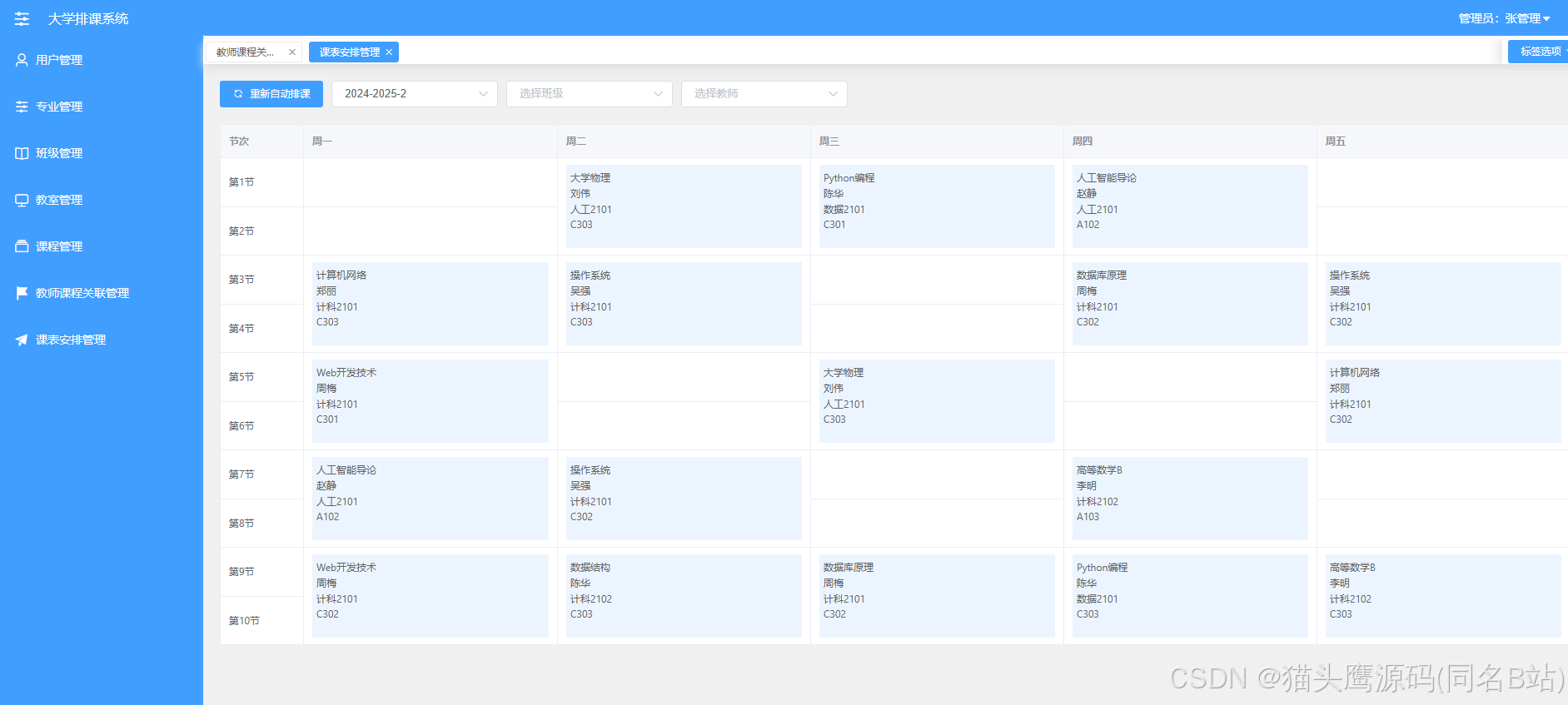Open the 标签选项 dropdown button
Screen dimensions: 1568x705
pos(1538,52)
